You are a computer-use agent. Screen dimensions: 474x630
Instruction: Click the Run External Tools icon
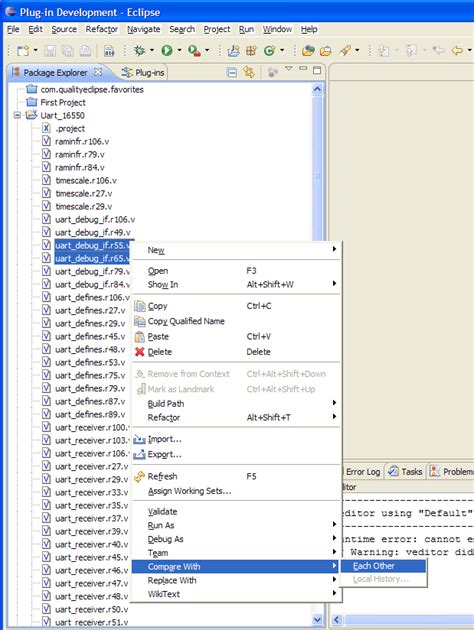coord(194,50)
